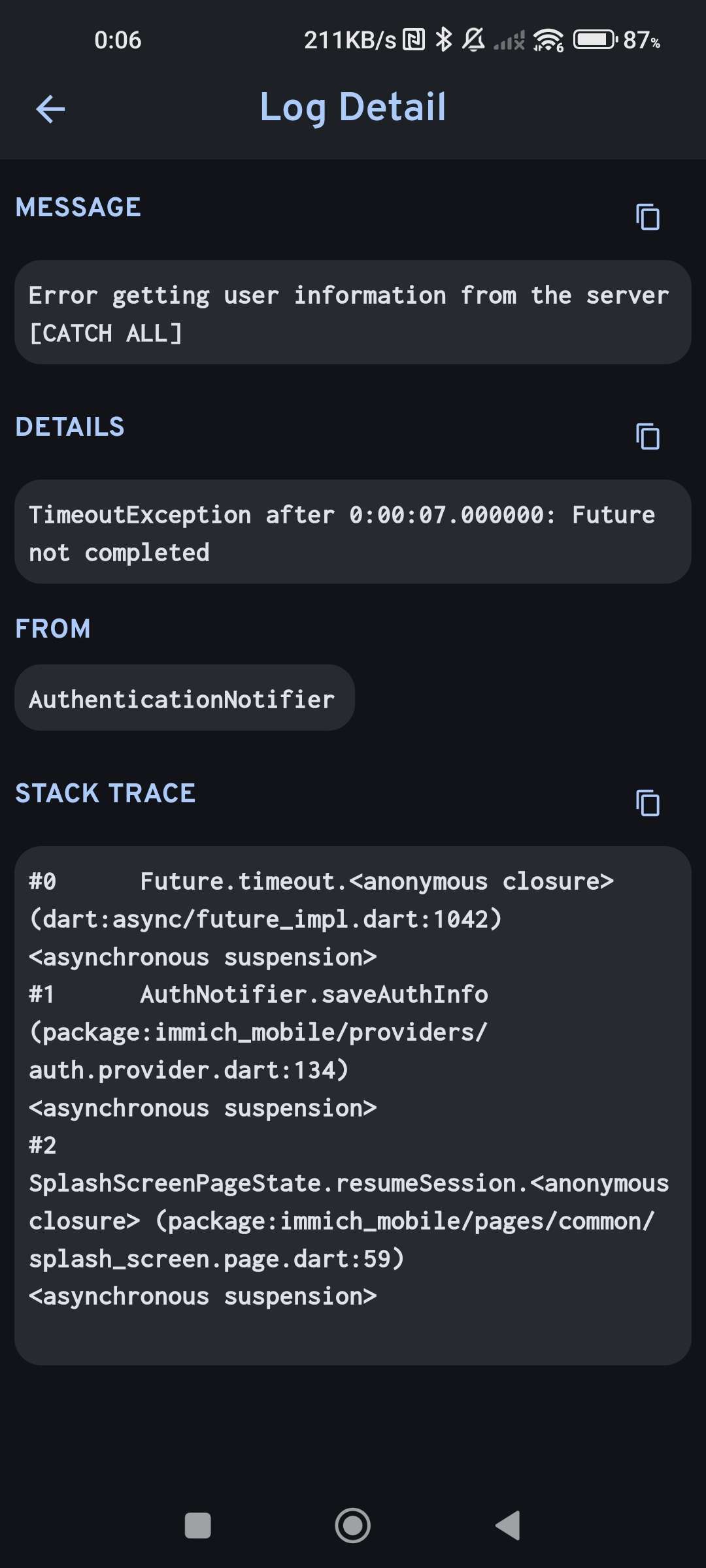Tap the NFC status icon

coord(414,40)
